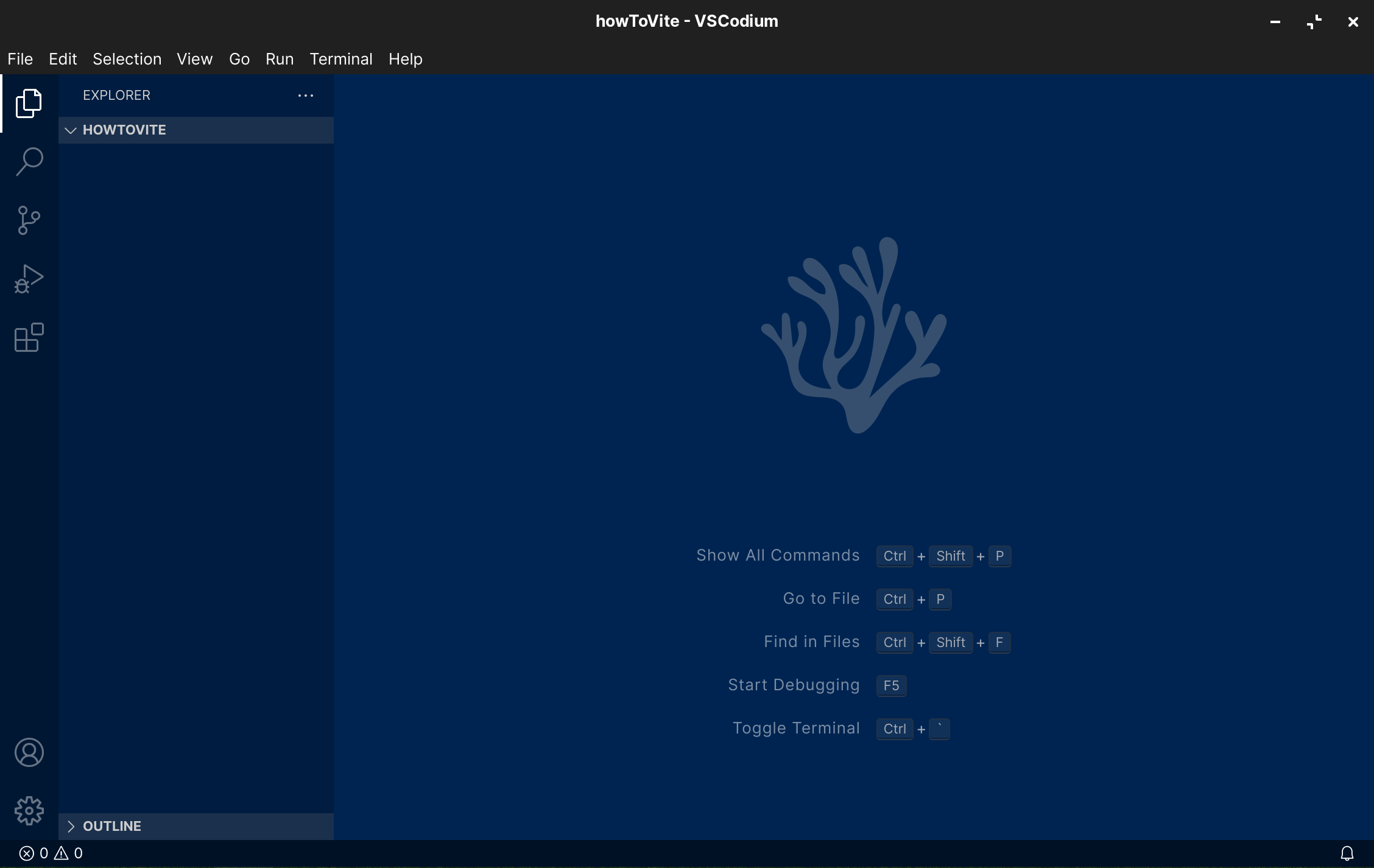The height and width of the screenshot is (868, 1374).
Task: Open the View menu
Action: (x=194, y=59)
